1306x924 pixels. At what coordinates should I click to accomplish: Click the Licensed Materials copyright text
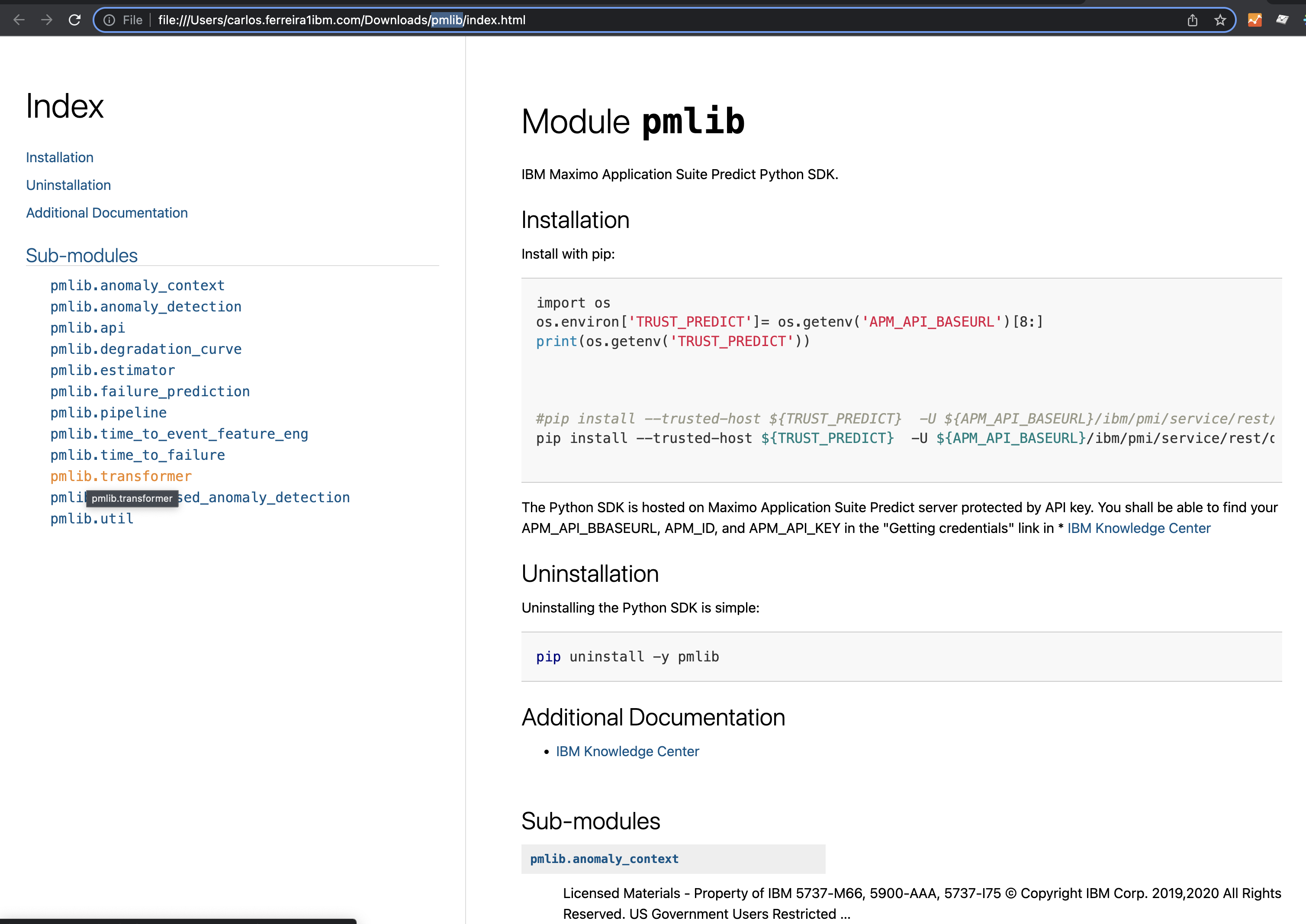coord(922,904)
